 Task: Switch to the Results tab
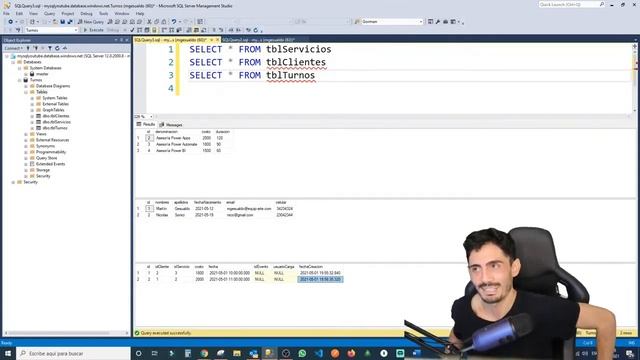point(146,124)
